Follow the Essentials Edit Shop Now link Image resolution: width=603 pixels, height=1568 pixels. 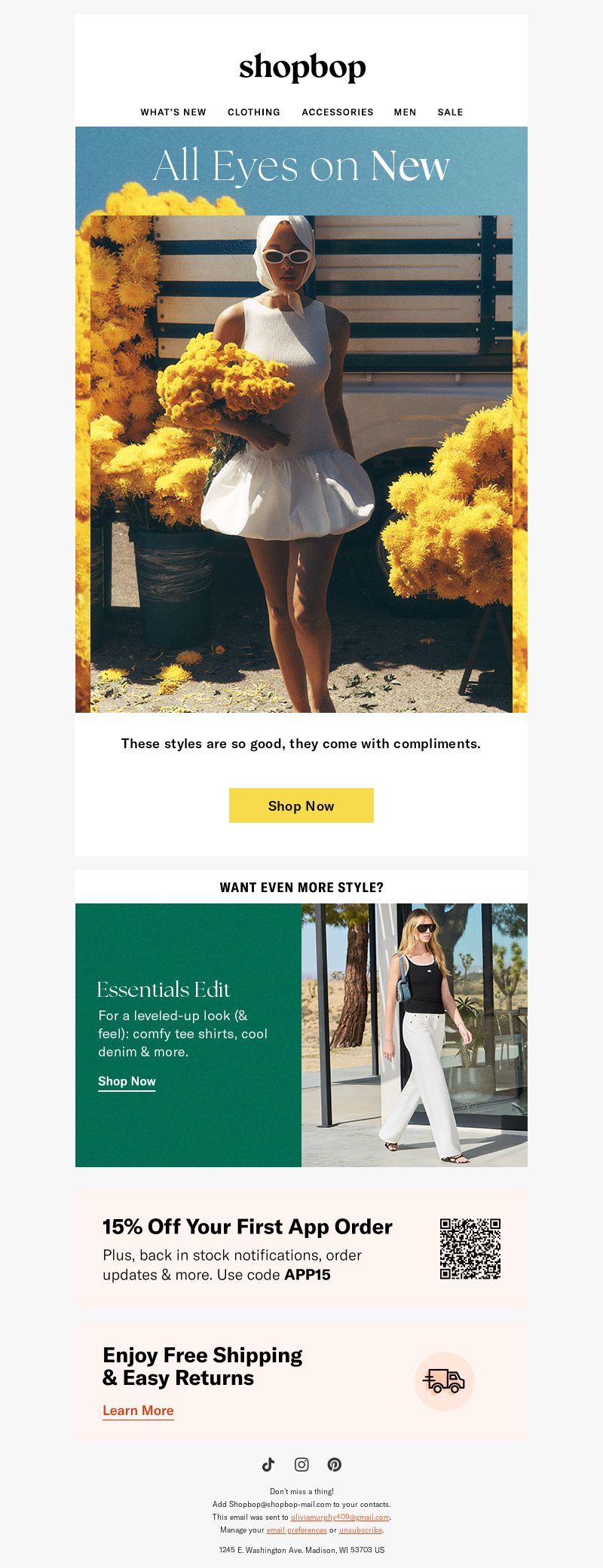coord(127,1081)
